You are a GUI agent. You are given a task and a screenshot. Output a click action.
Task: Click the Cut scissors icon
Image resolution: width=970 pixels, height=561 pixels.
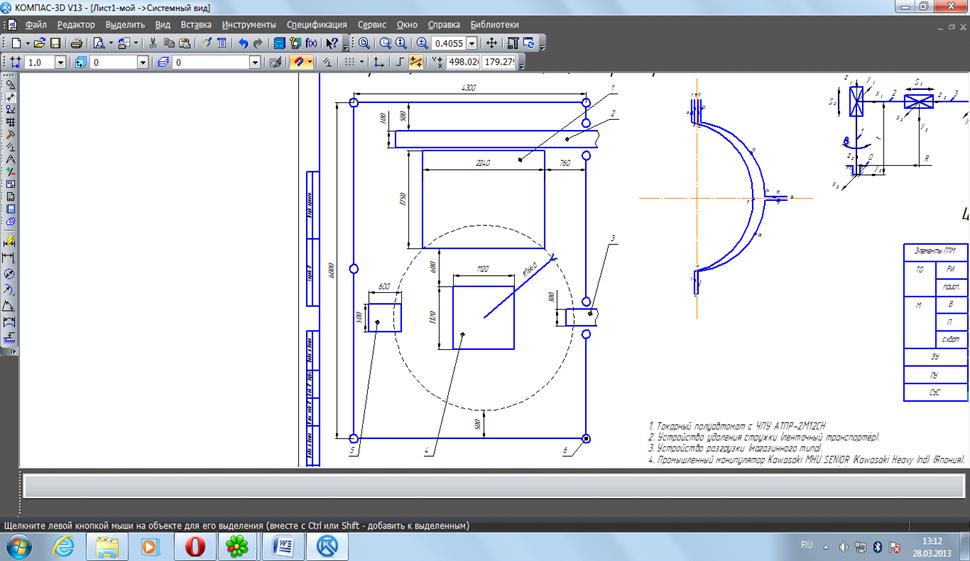pos(153,44)
